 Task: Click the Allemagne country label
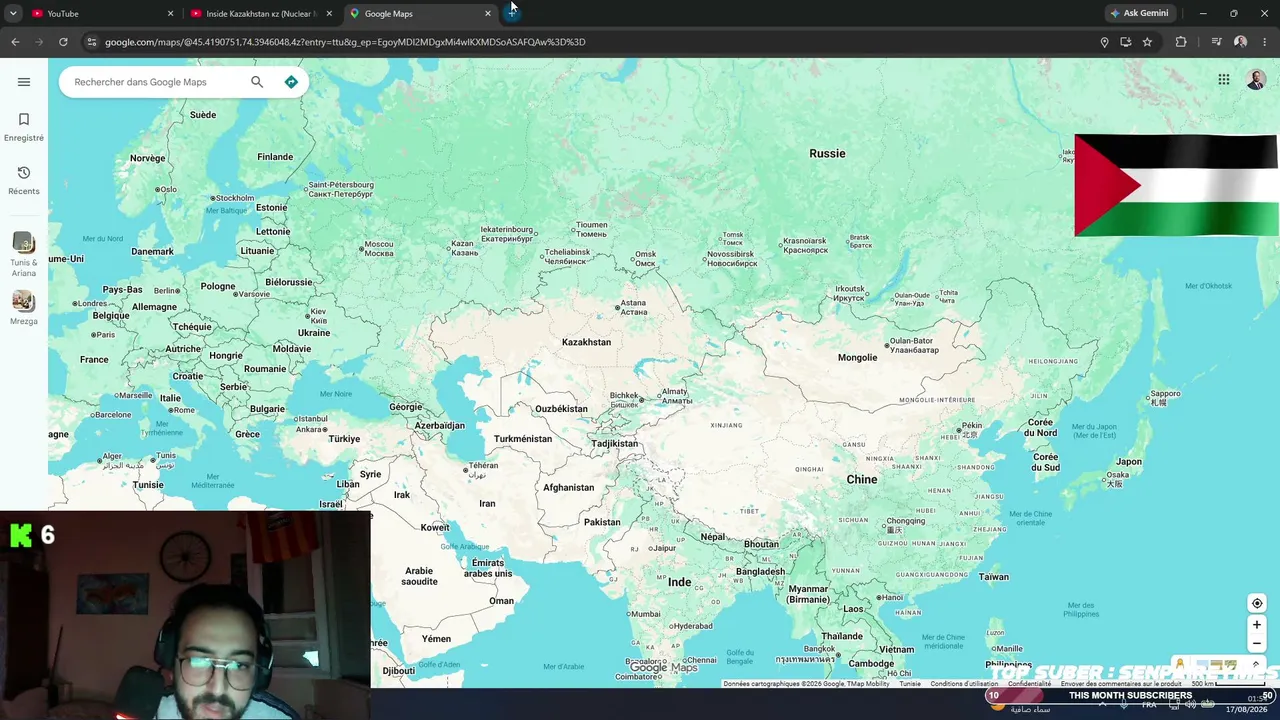(154, 307)
